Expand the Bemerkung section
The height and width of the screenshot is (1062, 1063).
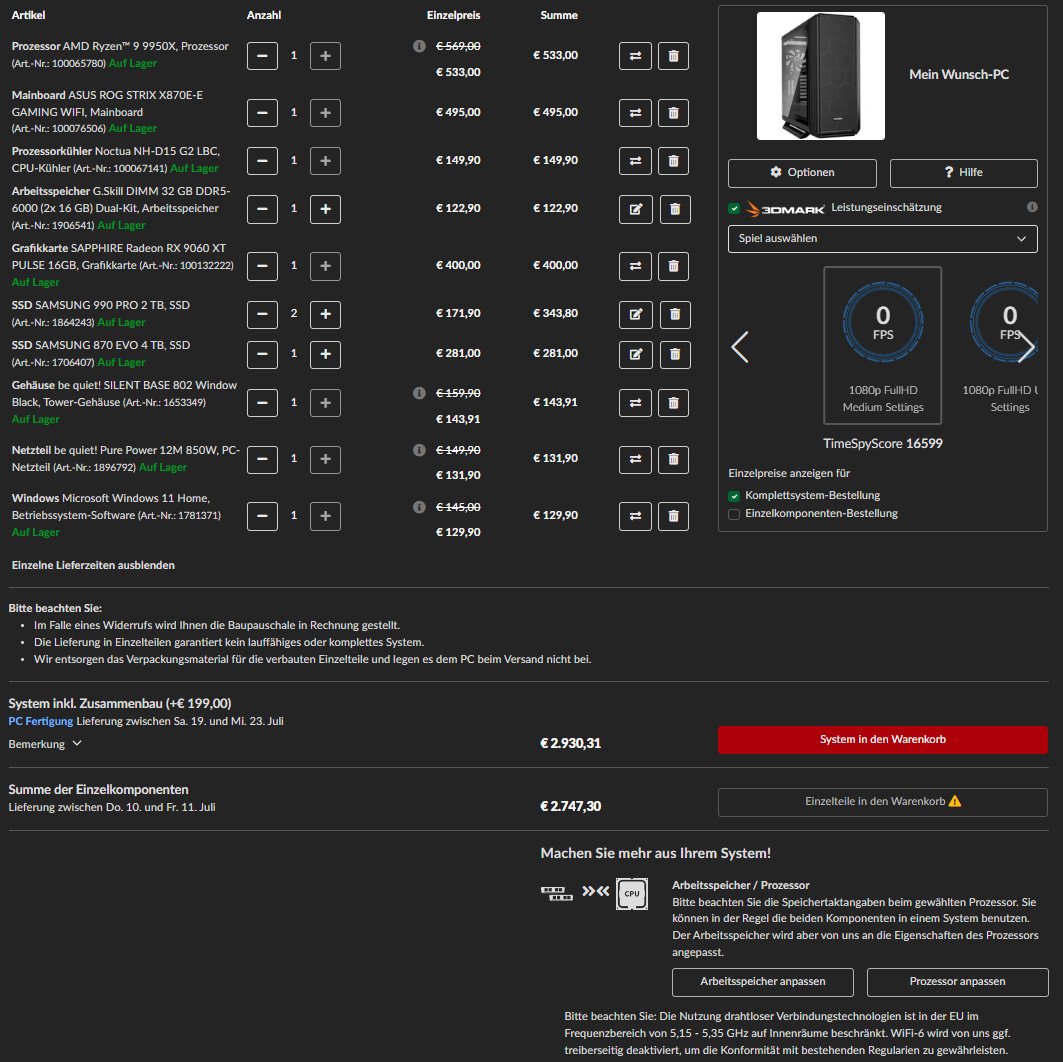point(45,743)
